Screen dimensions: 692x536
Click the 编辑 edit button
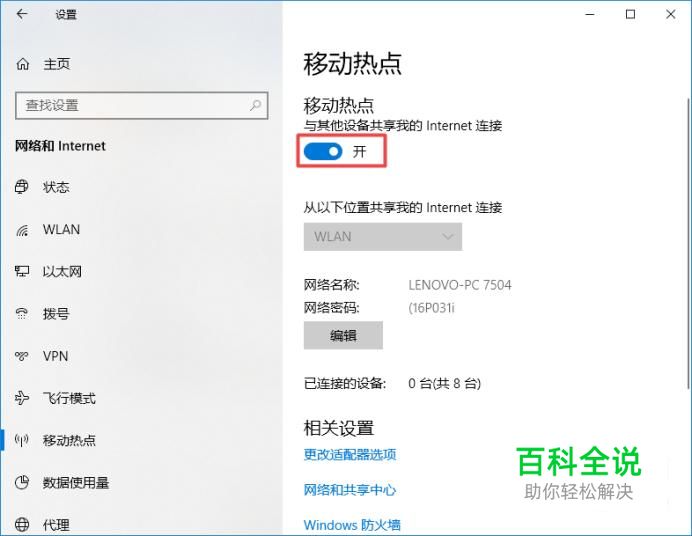pyautogui.click(x=343, y=335)
